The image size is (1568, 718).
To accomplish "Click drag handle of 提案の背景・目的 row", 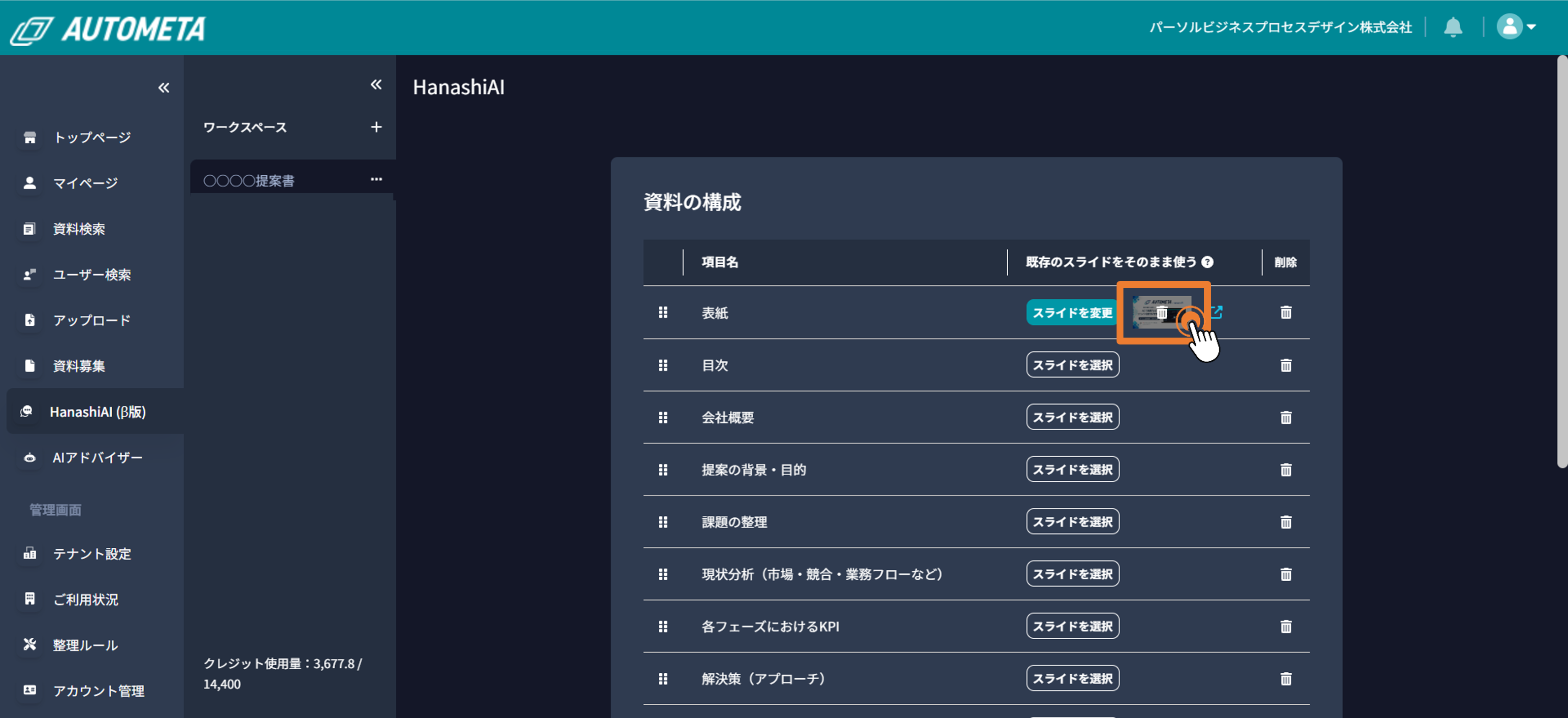I will [x=663, y=470].
